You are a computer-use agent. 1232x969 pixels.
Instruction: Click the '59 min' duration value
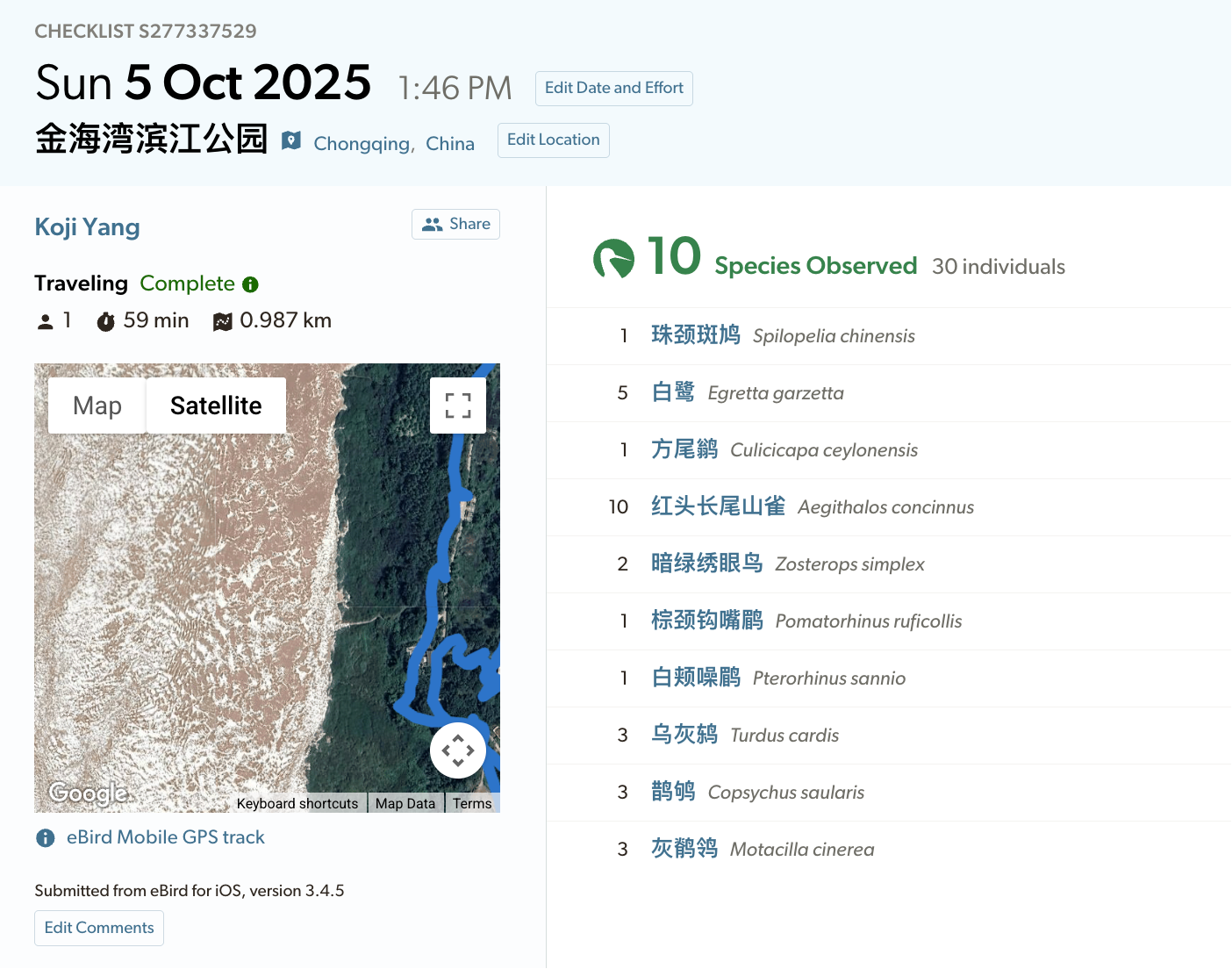point(156,320)
